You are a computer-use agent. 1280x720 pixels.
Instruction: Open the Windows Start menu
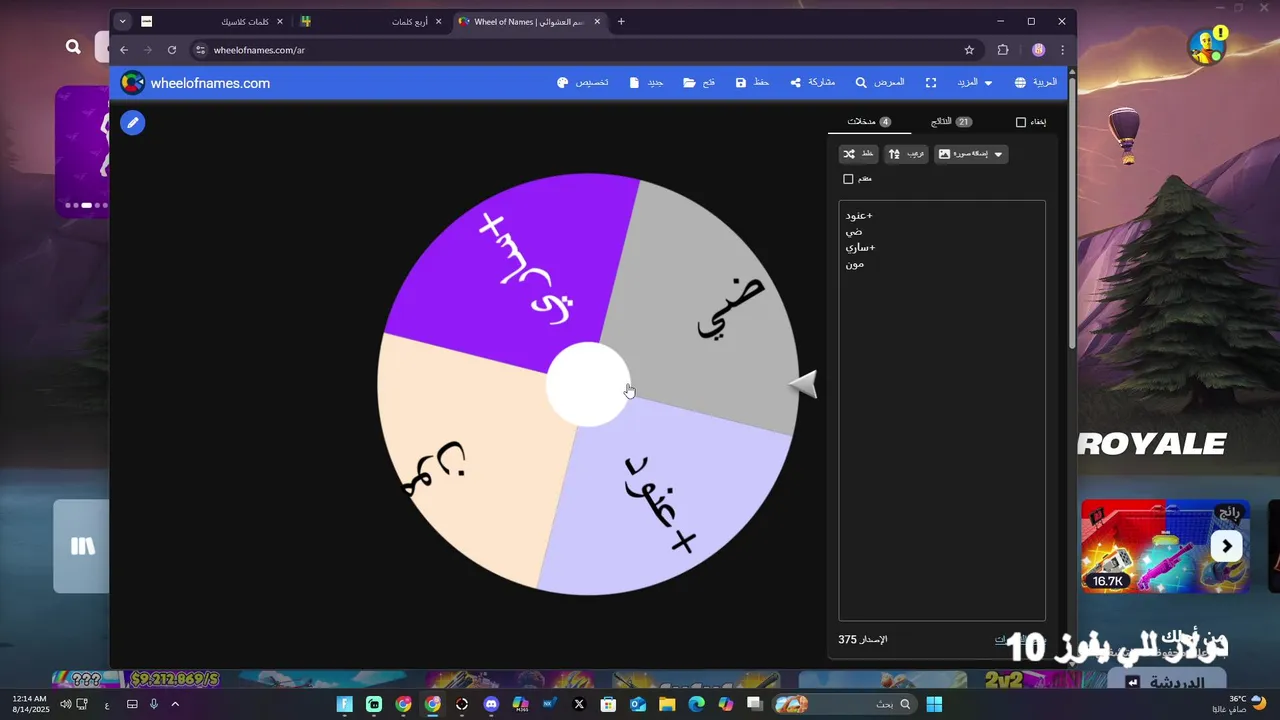934,704
